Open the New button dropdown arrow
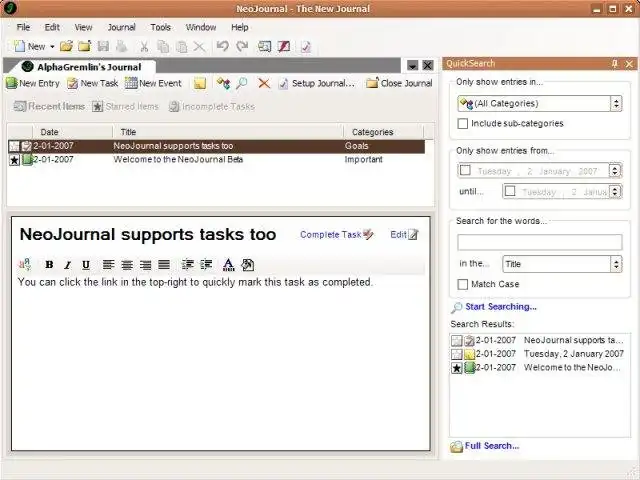 click(52, 47)
